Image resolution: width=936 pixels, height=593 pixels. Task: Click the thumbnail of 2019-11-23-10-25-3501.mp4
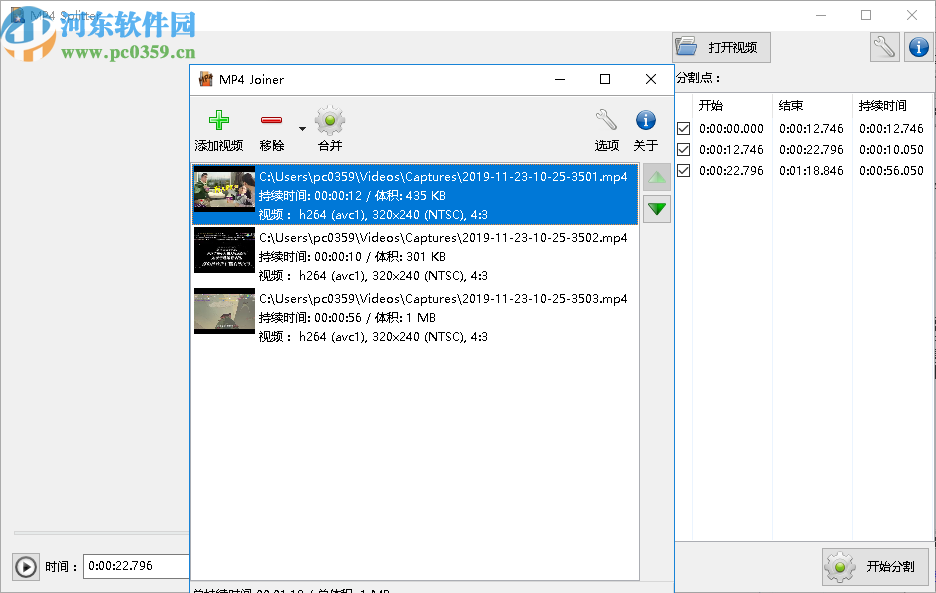(224, 196)
